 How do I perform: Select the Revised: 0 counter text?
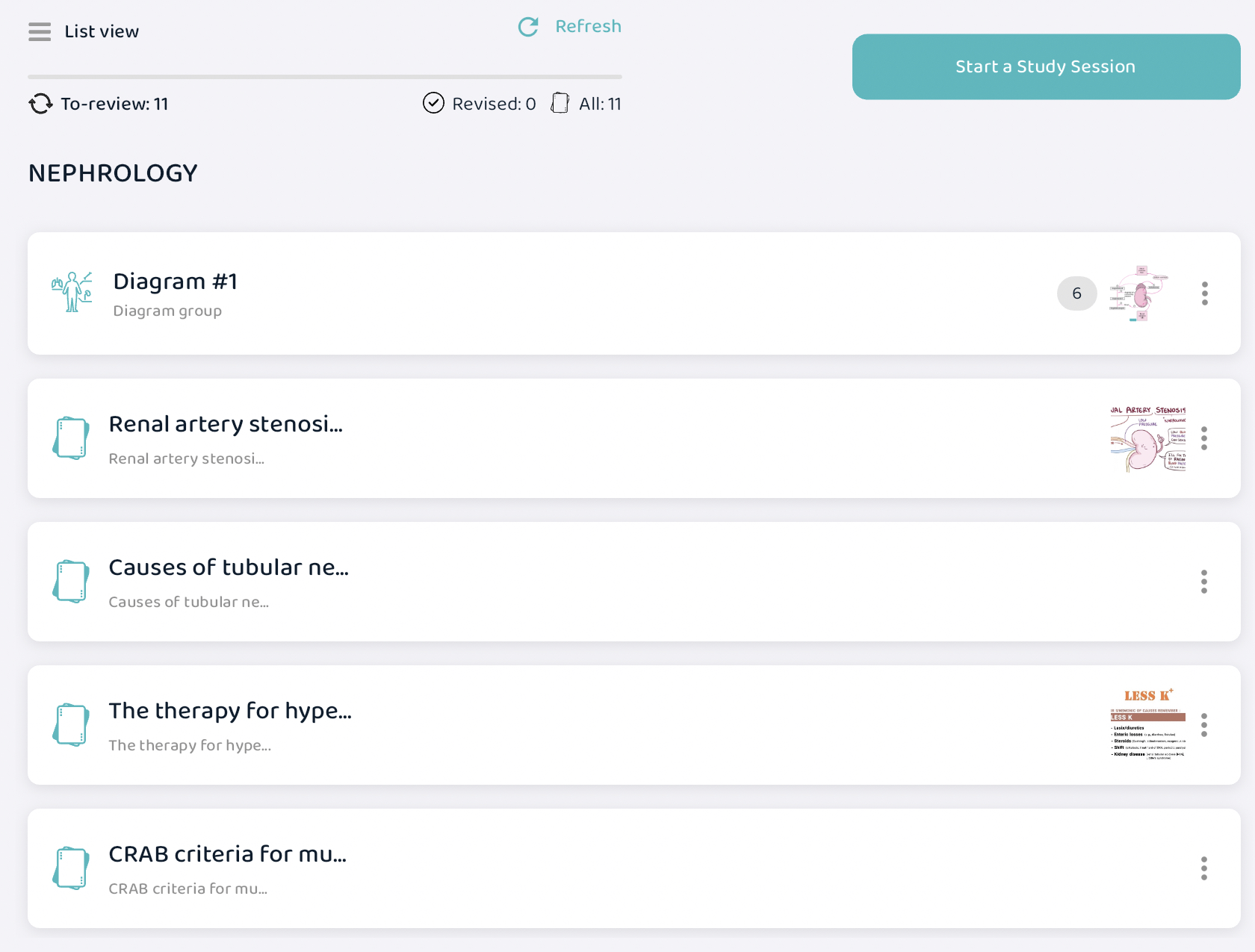click(x=494, y=104)
